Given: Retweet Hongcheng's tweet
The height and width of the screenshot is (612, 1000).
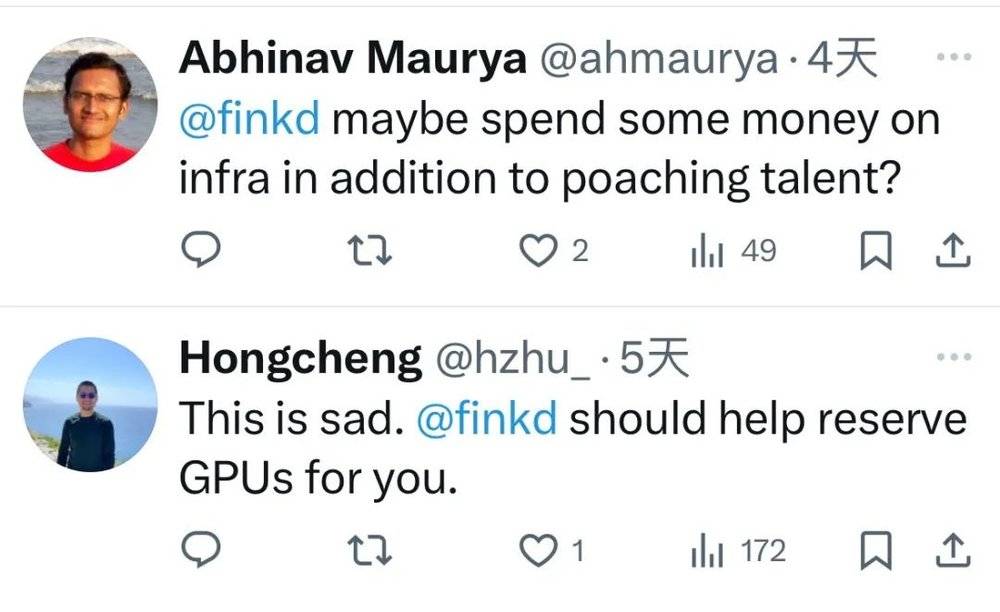Looking at the screenshot, I should point(370,550).
